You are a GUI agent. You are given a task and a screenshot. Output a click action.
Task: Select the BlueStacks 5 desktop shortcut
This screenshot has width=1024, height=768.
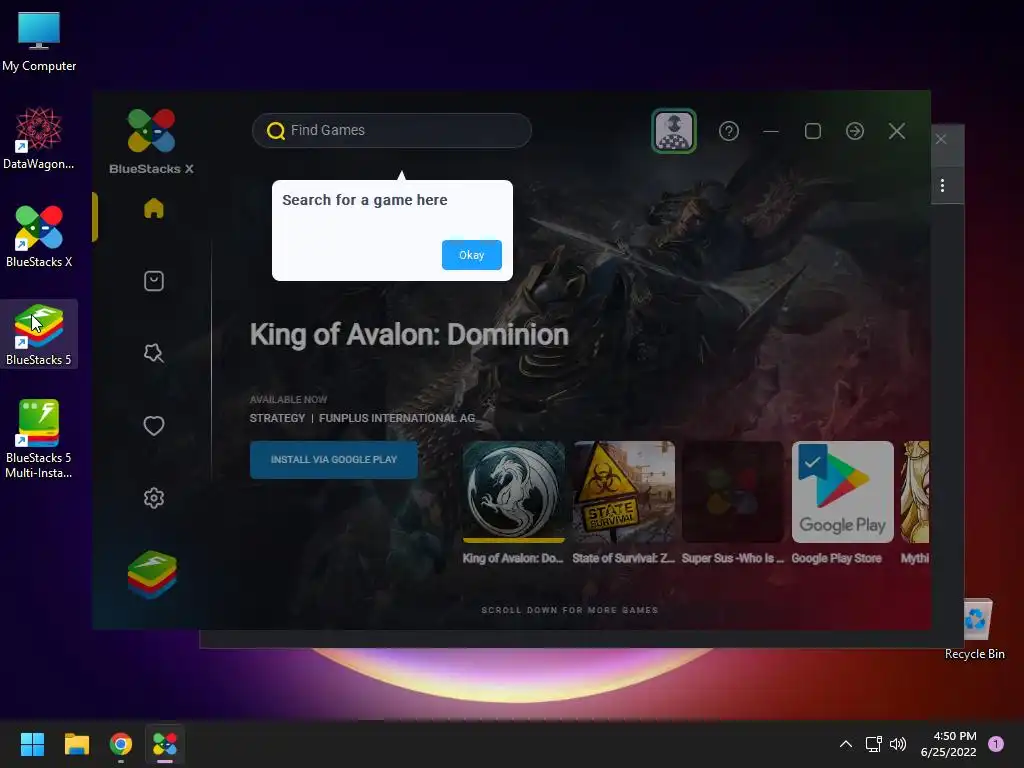39,334
